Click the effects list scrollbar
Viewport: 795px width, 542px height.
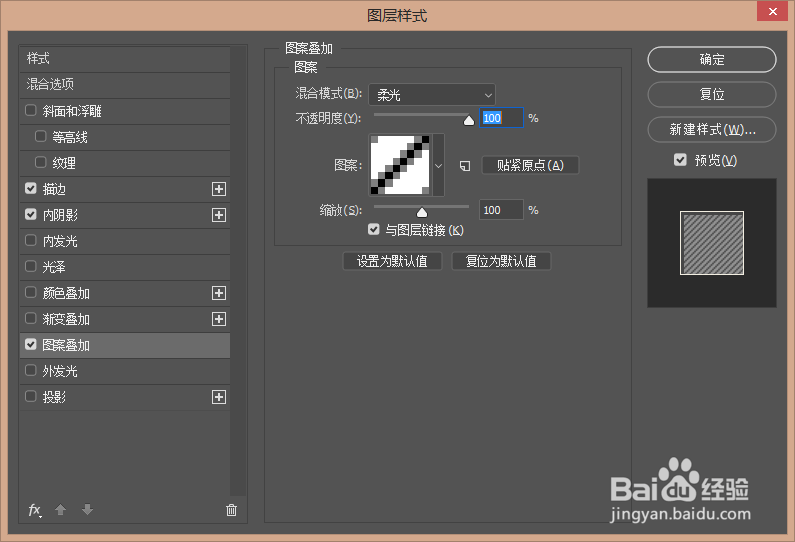(237, 271)
